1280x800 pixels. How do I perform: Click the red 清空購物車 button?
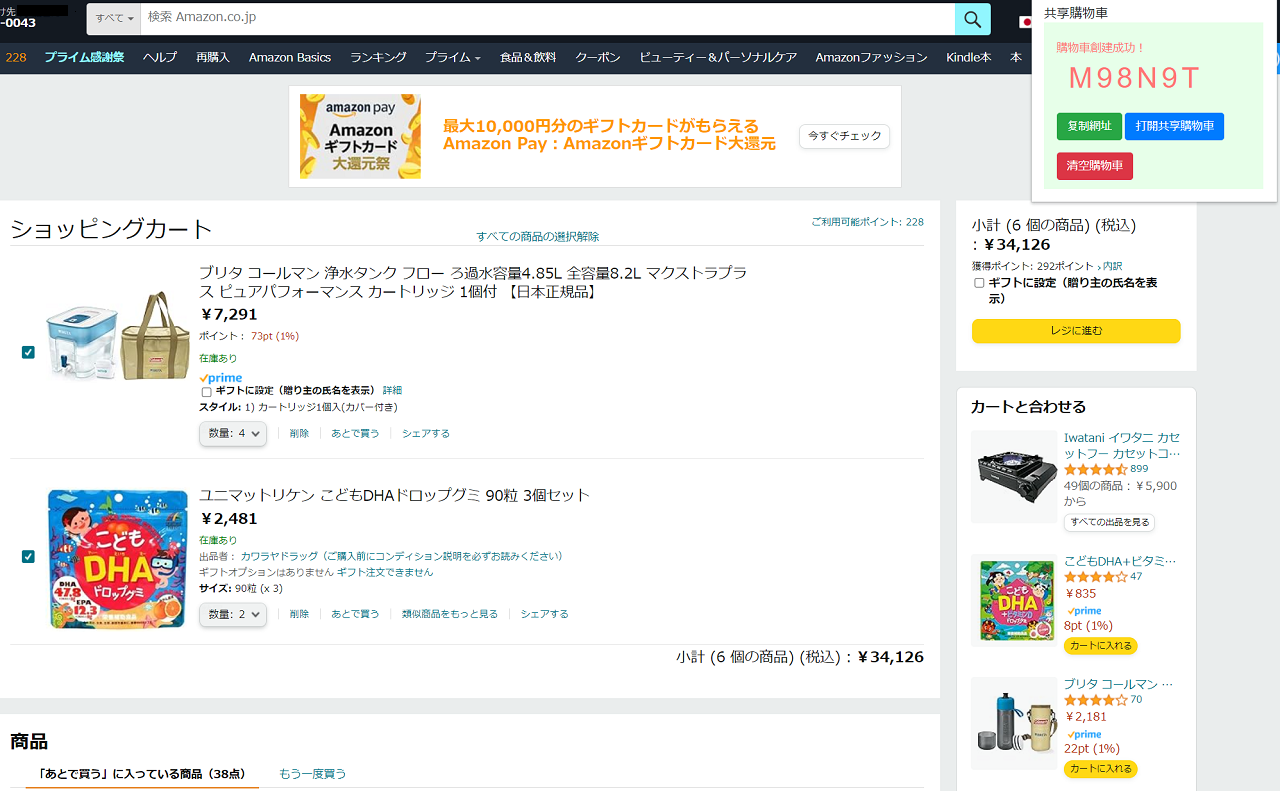pos(1095,166)
